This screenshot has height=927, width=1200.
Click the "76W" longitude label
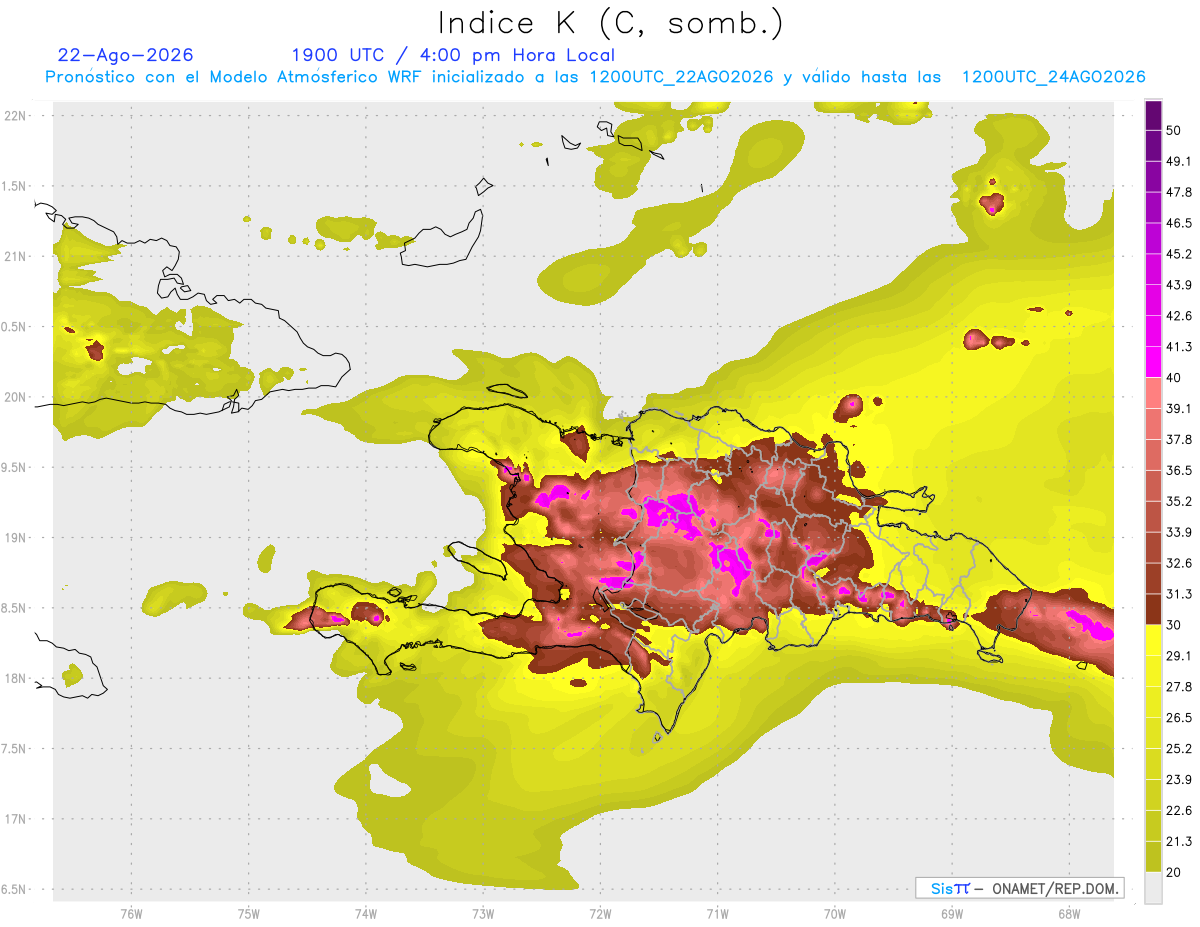pyautogui.click(x=131, y=914)
